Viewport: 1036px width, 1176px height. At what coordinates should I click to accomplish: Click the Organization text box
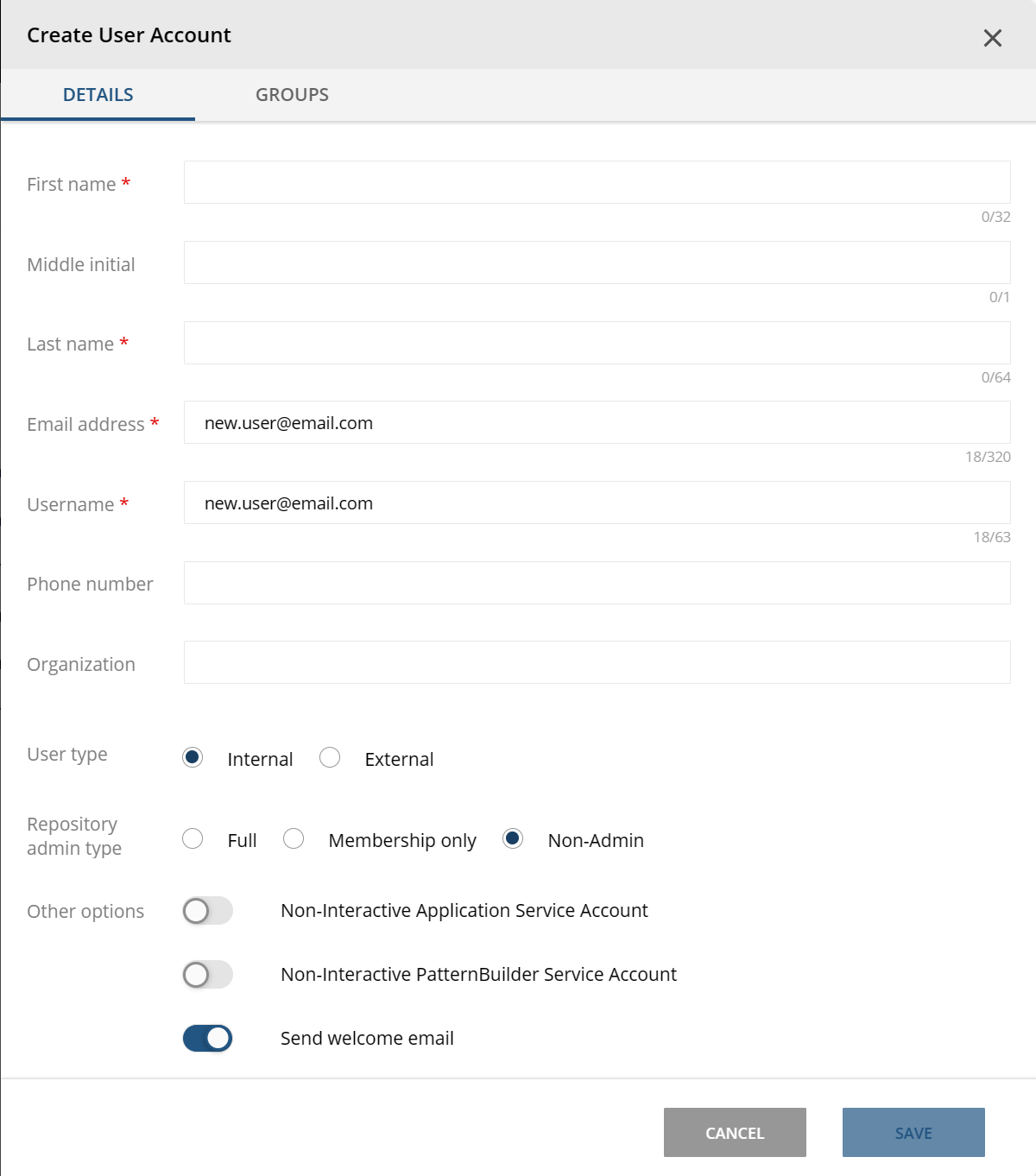point(597,662)
